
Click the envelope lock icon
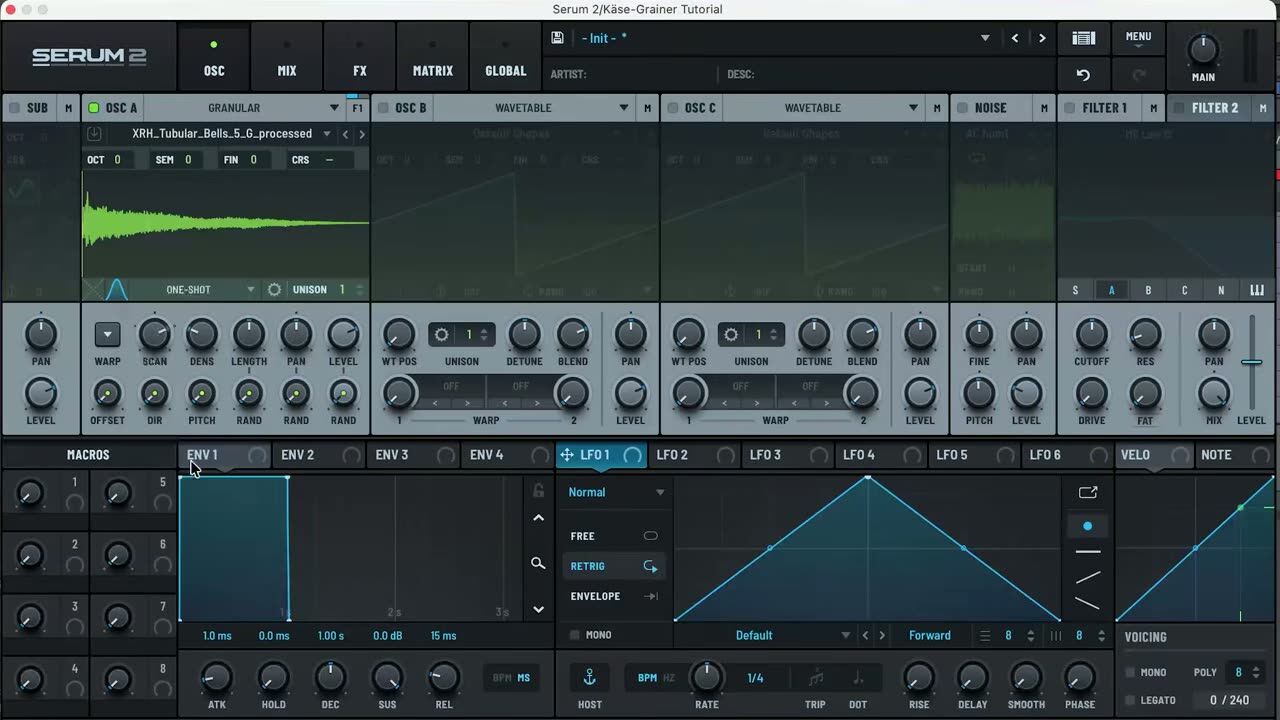tap(538, 491)
